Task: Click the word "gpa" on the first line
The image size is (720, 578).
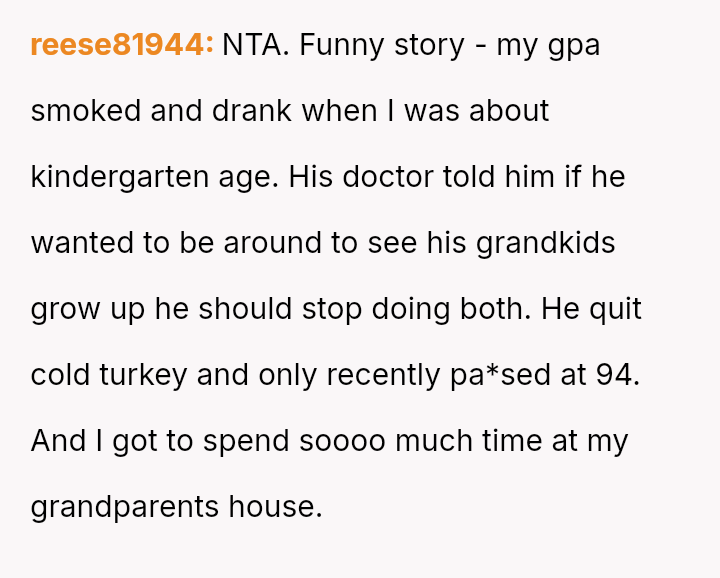Action: [573, 47]
